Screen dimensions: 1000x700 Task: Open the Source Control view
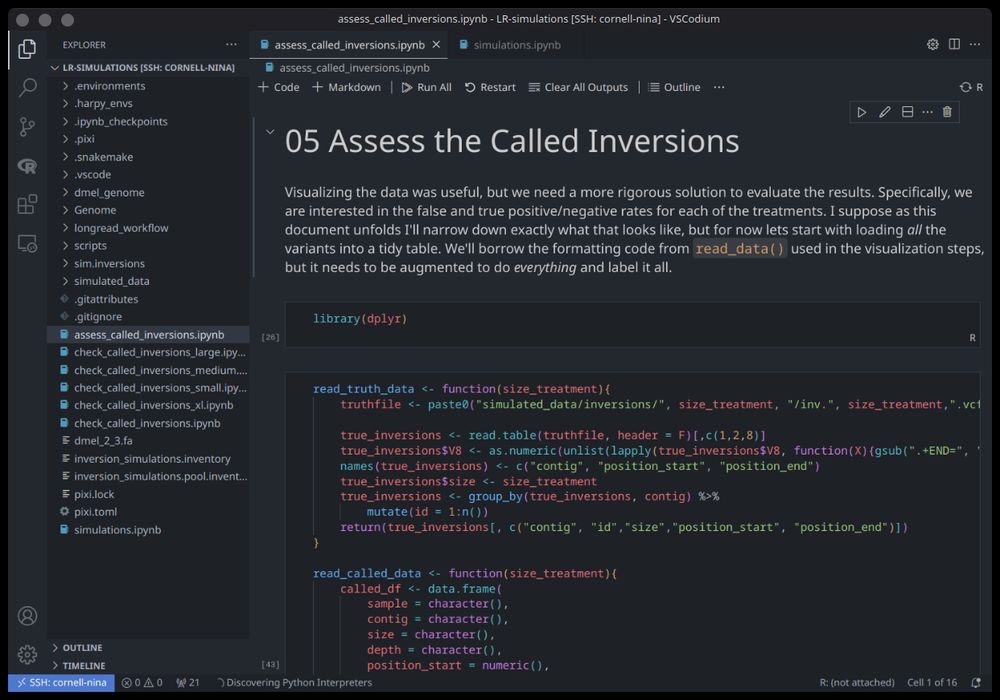[x=27, y=126]
